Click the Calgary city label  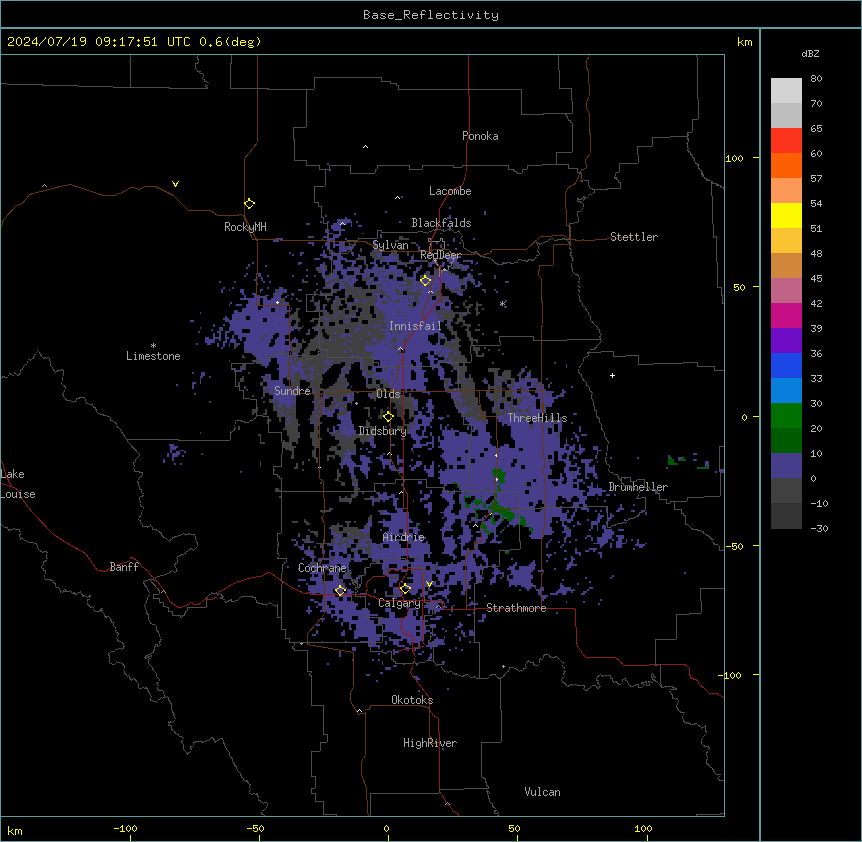click(399, 603)
